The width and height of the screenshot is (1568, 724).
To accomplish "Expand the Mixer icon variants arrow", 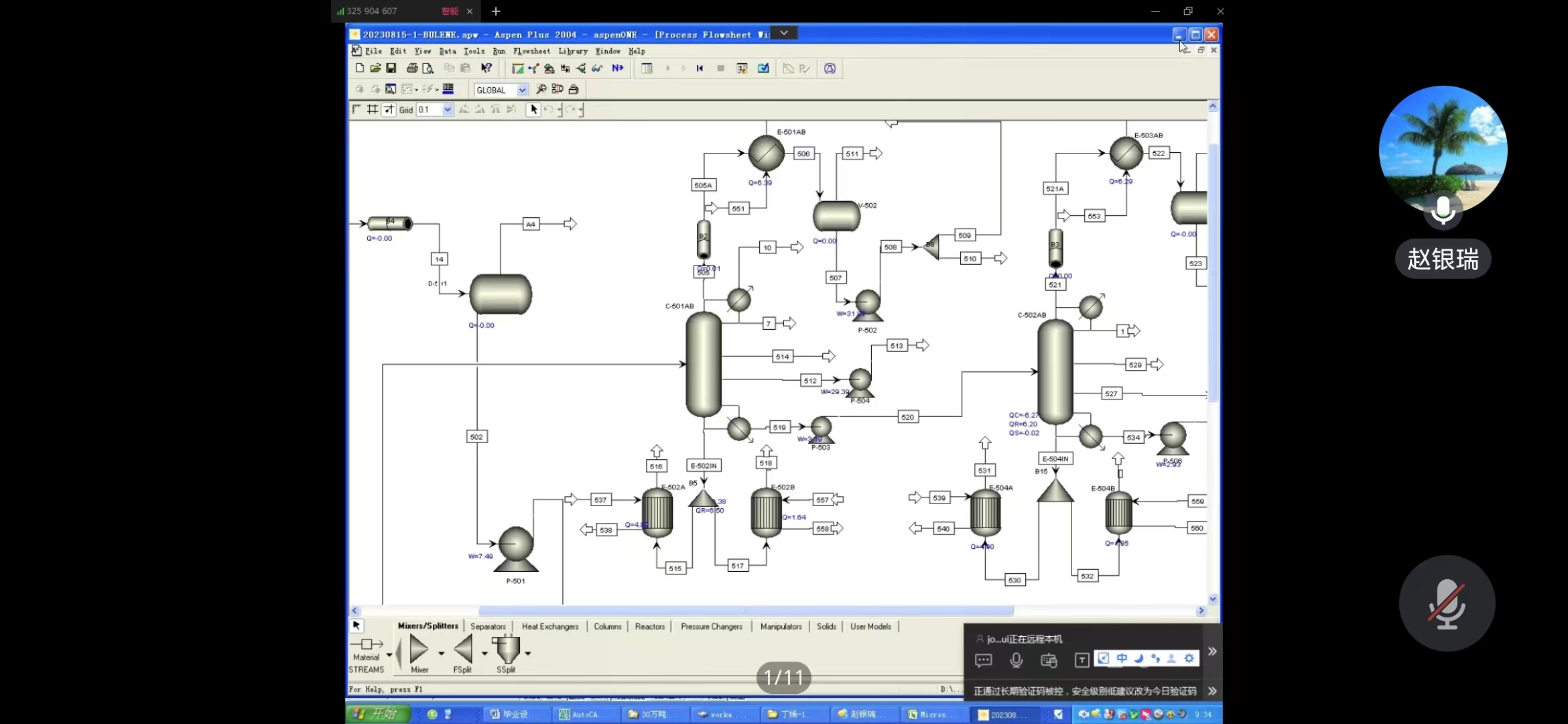I will (x=441, y=653).
